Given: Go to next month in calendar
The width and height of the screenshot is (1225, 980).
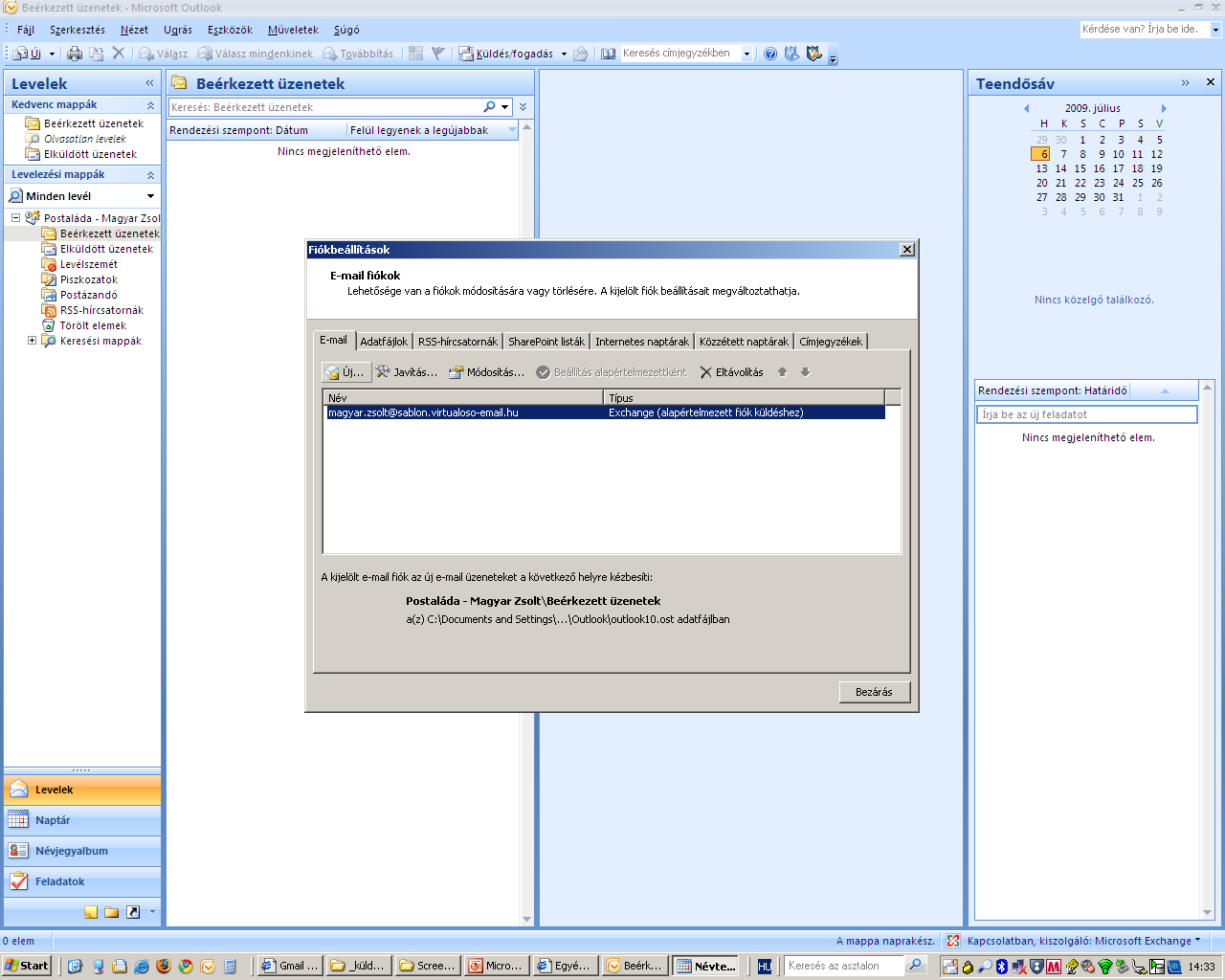Looking at the screenshot, I should pyautogui.click(x=1164, y=108).
